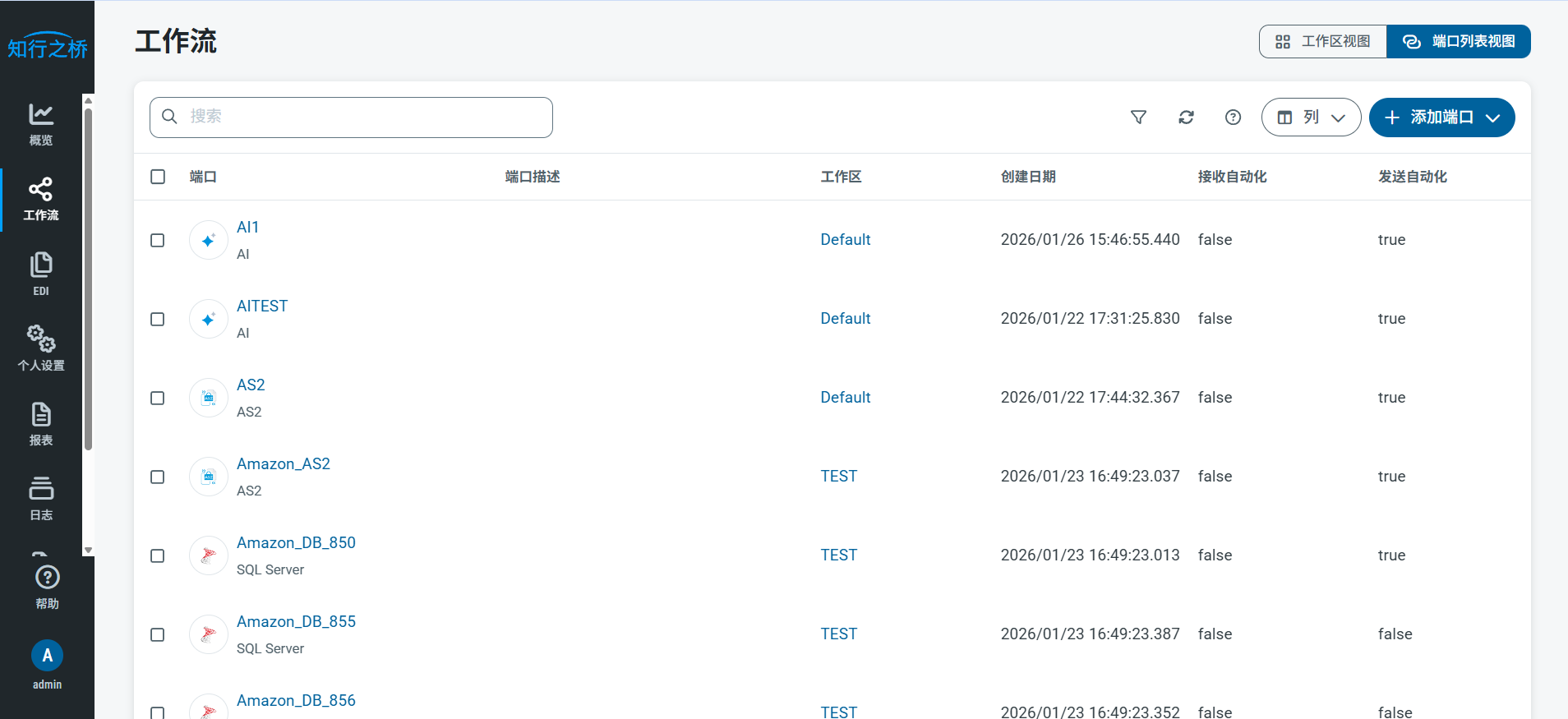
Task: Refresh the port list
Action: [x=1186, y=118]
